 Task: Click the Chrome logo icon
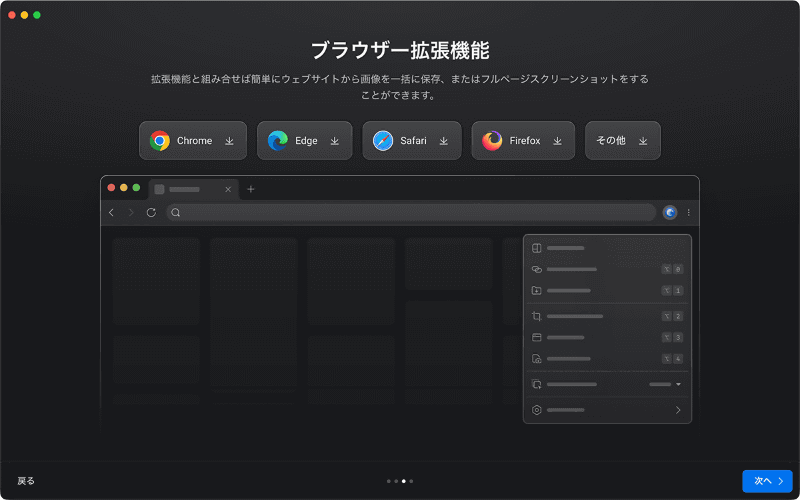pos(160,141)
